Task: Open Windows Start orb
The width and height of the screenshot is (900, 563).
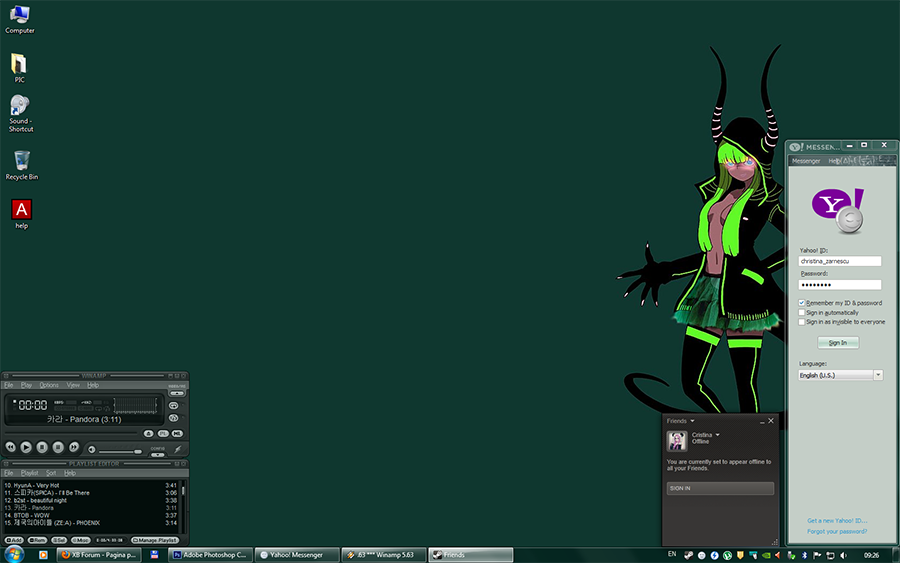Action: (14, 554)
